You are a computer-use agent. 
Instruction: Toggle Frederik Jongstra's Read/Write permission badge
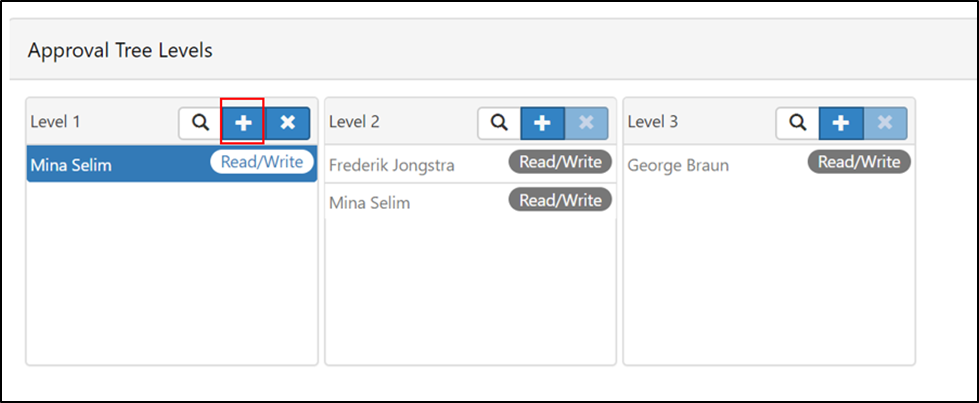(560, 162)
